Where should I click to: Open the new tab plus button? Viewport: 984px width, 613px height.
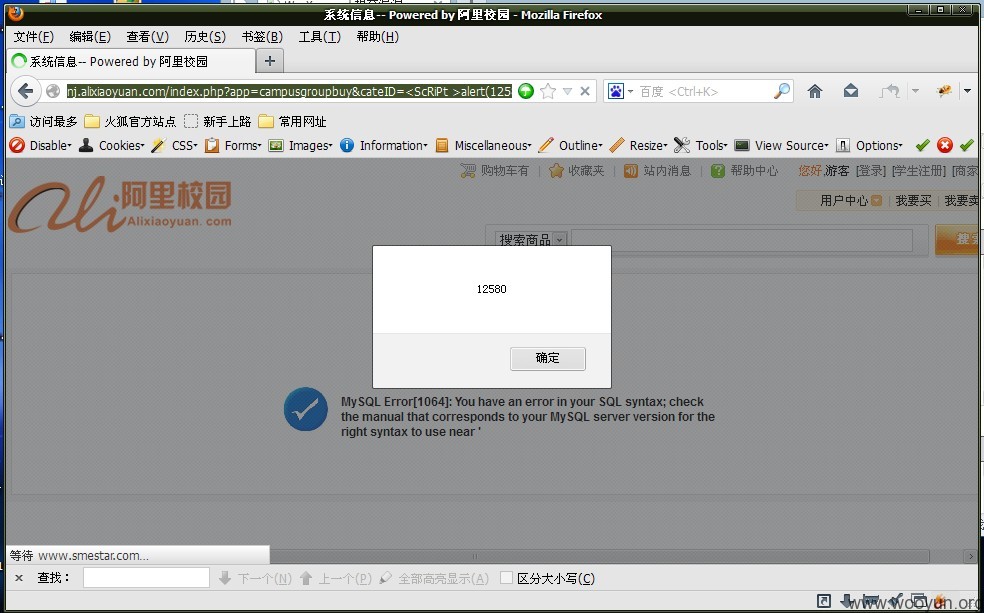coord(270,61)
